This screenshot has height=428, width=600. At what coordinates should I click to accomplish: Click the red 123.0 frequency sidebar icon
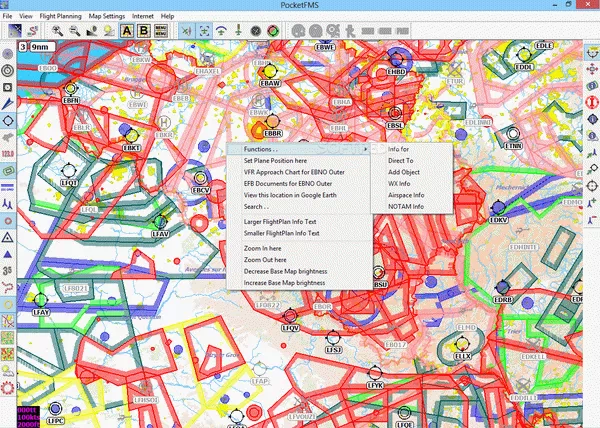[x=8, y=154]
